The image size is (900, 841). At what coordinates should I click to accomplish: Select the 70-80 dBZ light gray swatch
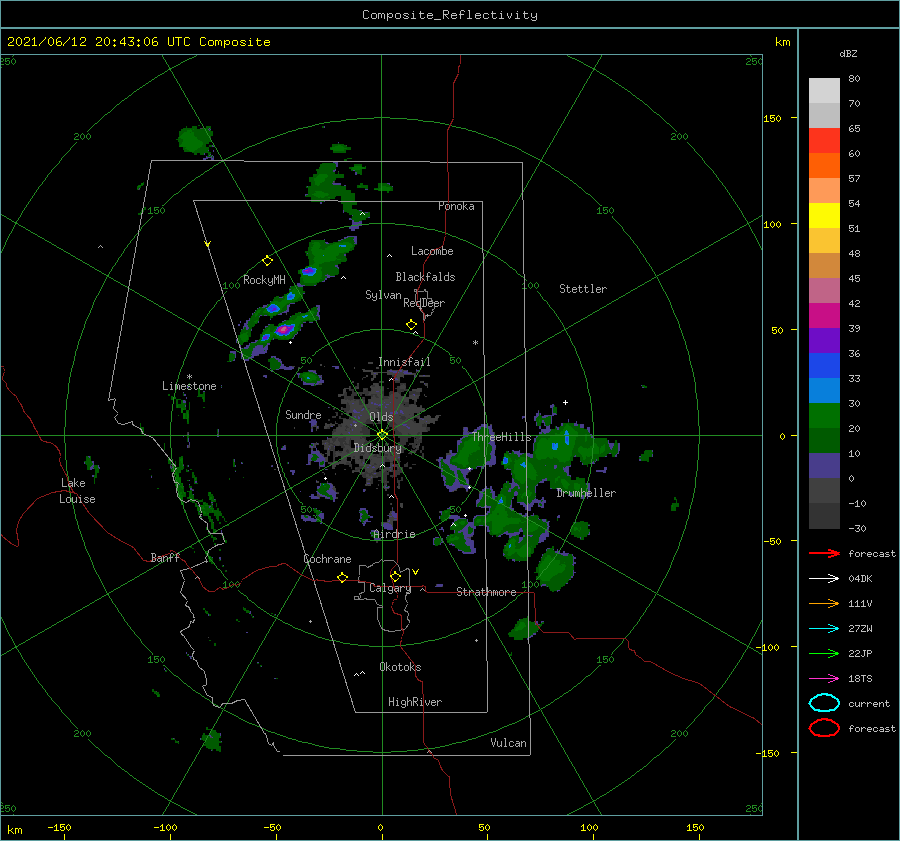point(824,91)
